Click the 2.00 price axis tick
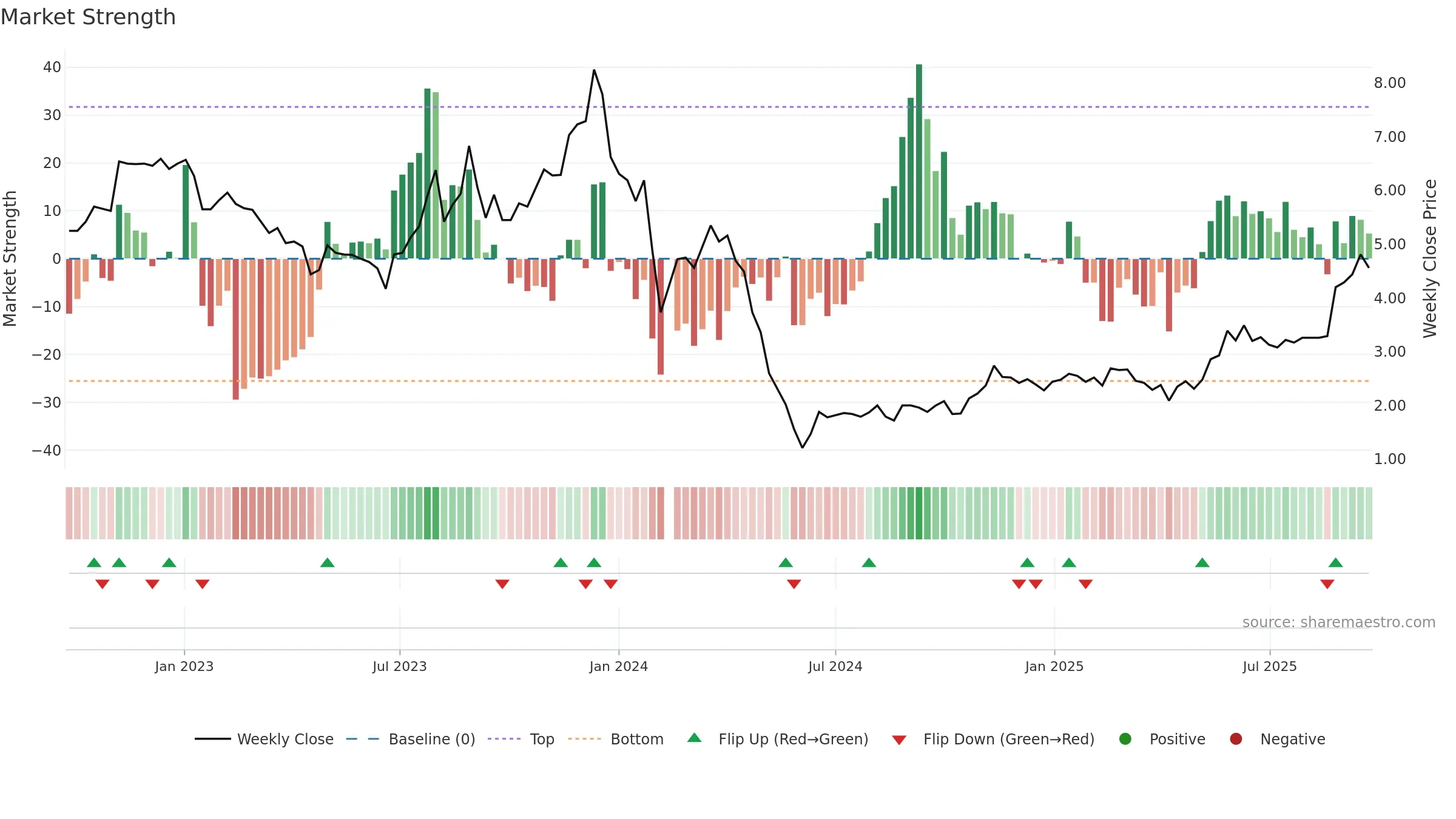Viewport: 1456px width, 819px height. point(1390,405)
